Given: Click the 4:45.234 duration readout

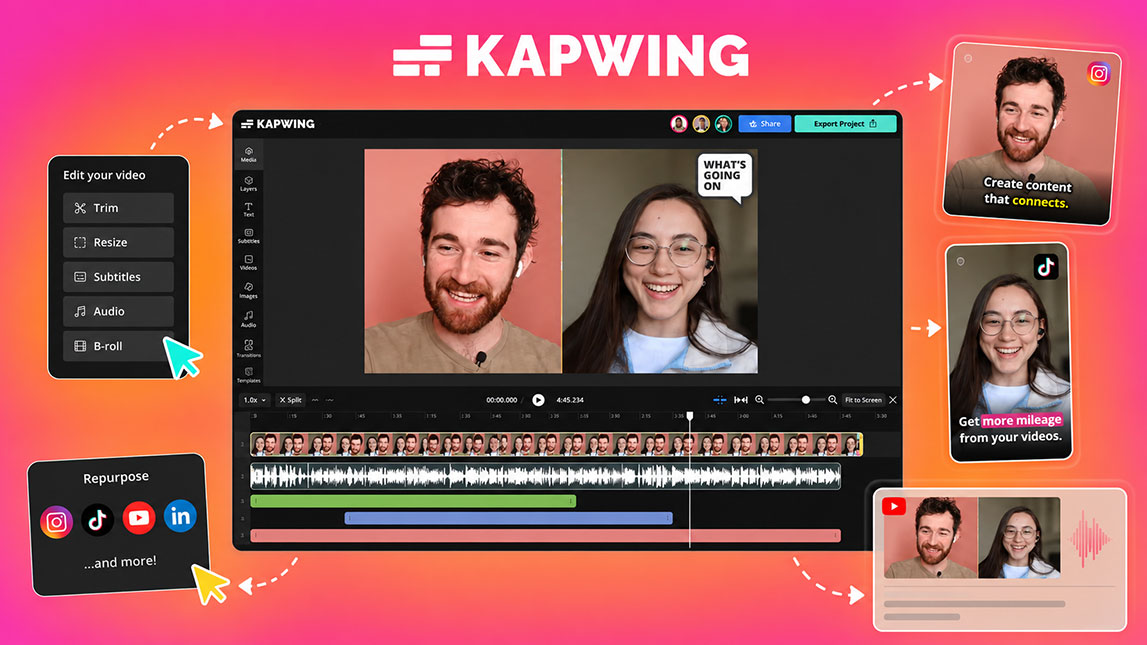Looking at the screenshot, I should (x=570, y=400).
